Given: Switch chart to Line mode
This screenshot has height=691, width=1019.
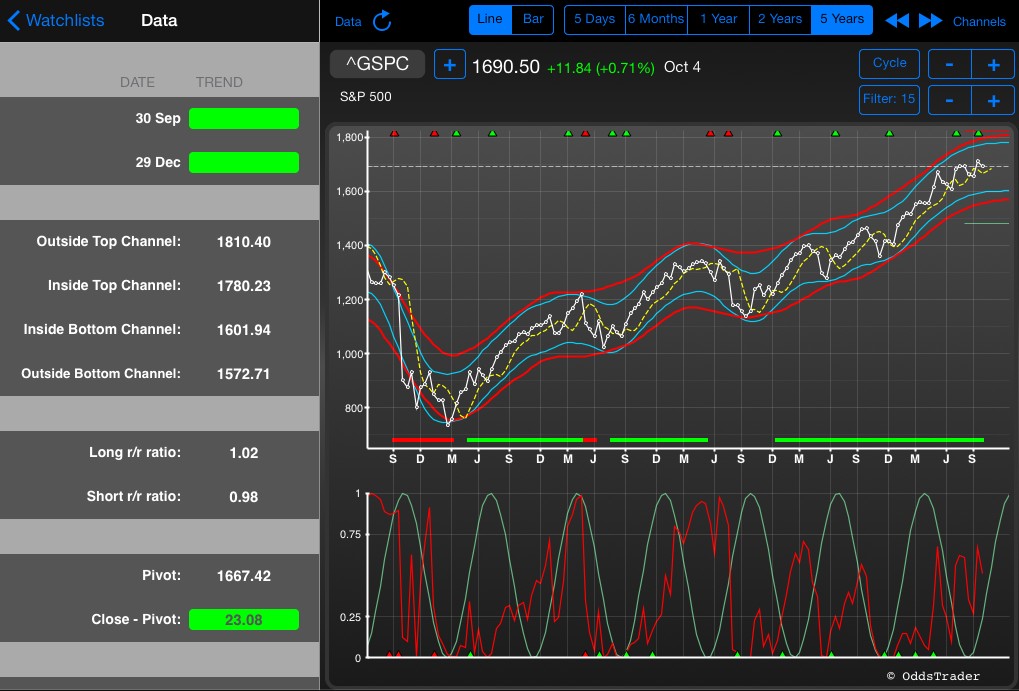Looking at the screenshot, I should tap(490, 19).
